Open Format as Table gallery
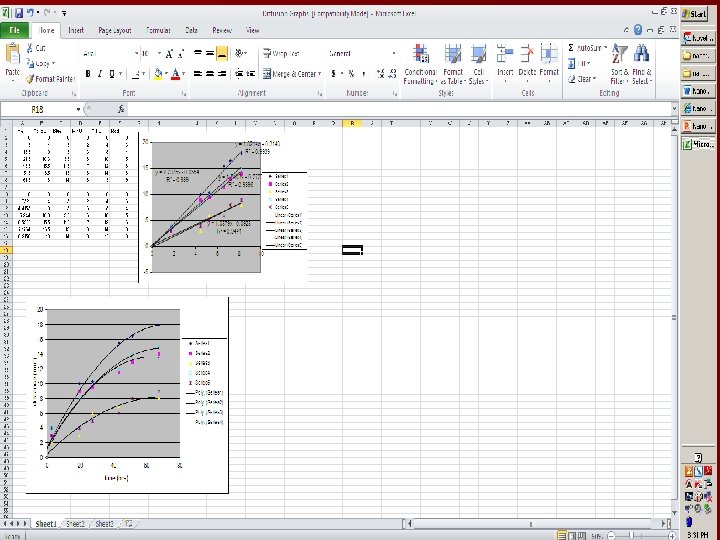This screenshot has width=720, height=540. coord(453,64)
